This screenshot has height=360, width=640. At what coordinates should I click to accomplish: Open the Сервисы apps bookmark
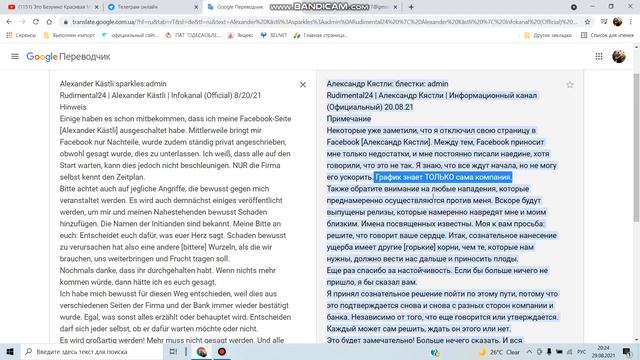pyautogui.click(x=21, y=35)
